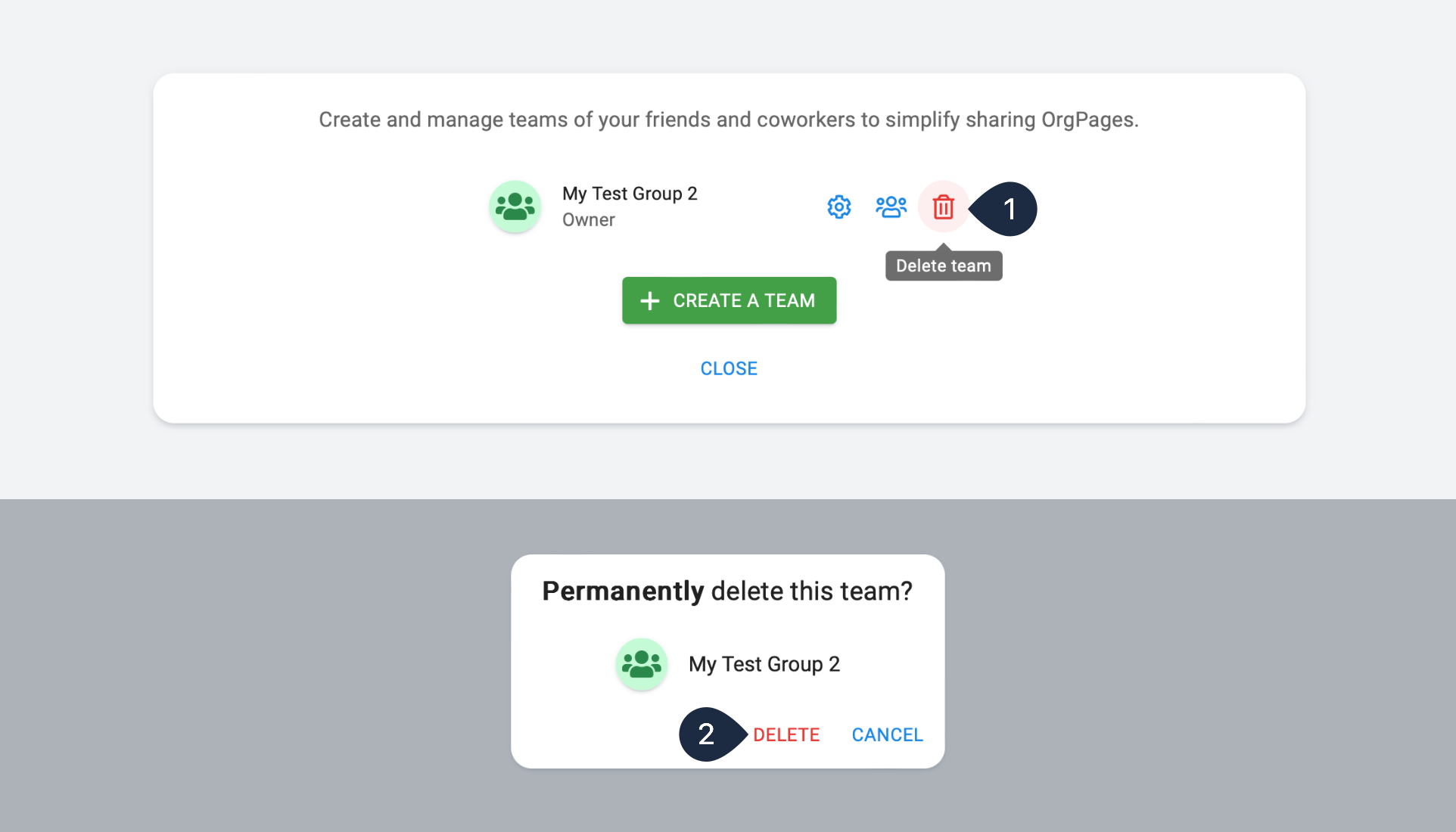1456x832 pixels.
Task: Click the "delete this team?" question text
Action: (812, 591)
